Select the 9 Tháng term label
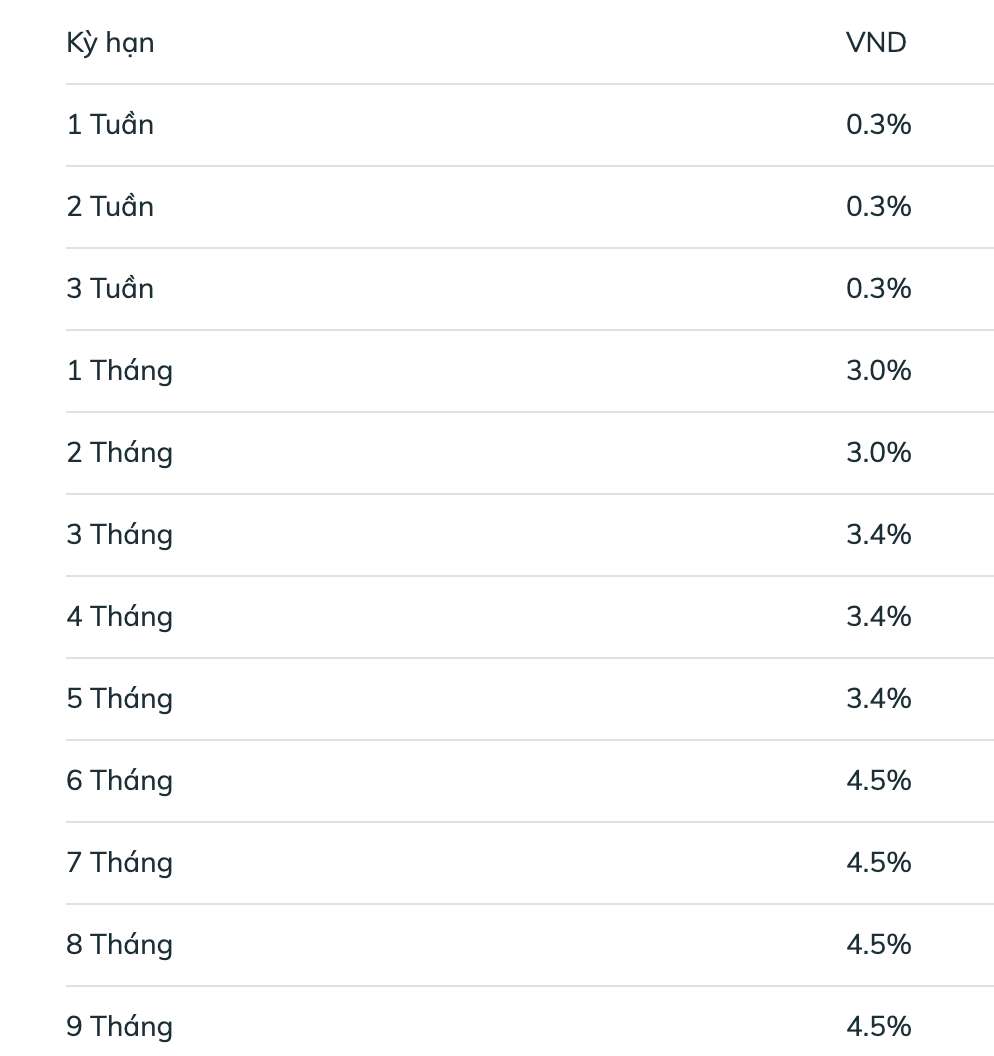994x1056 pixels. pos(119,1027)
